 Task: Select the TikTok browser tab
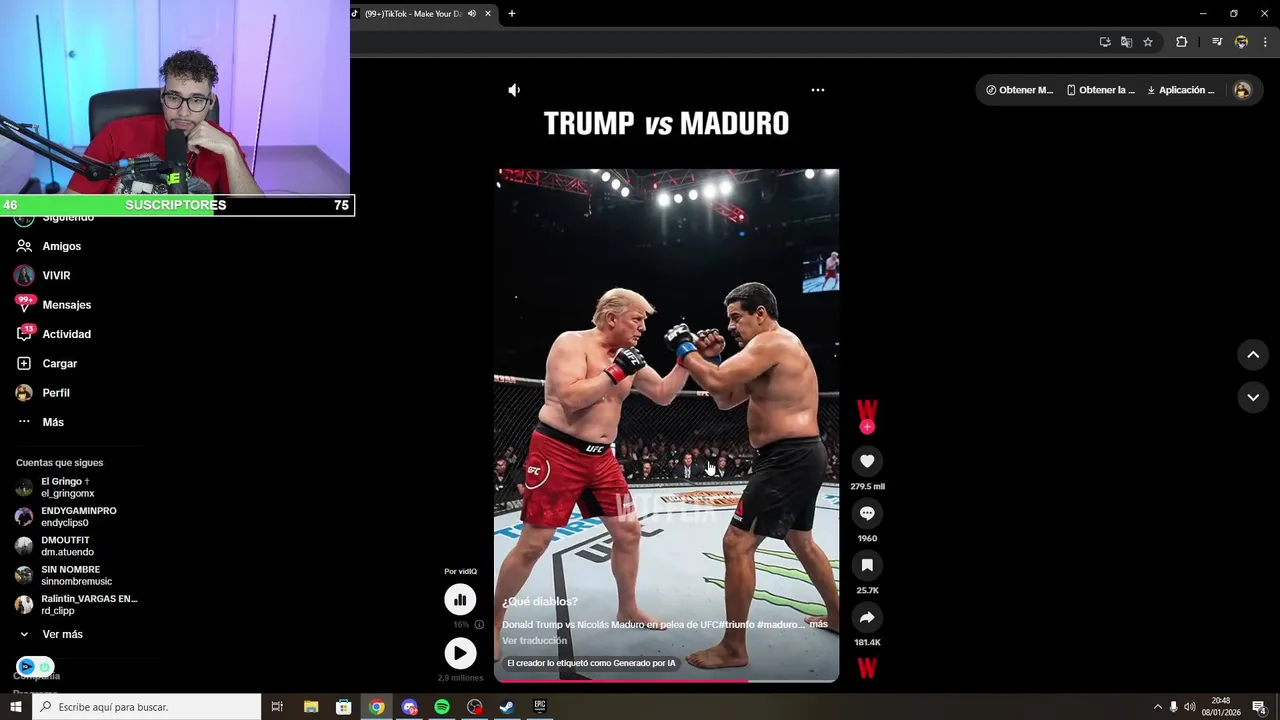pyautogui.click(x=412, y=14)
